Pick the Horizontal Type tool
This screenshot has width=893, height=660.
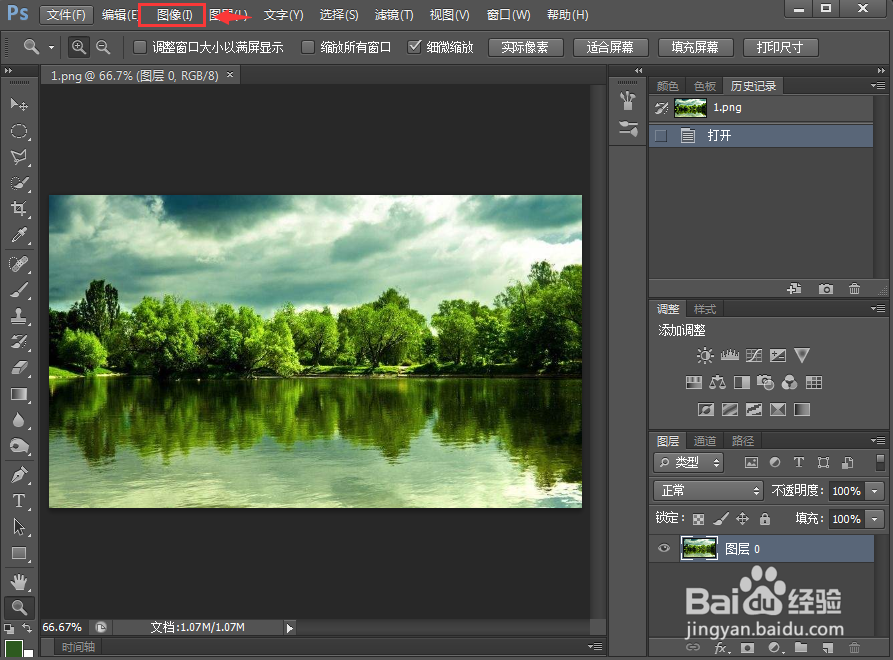click(x=19, y=501)
